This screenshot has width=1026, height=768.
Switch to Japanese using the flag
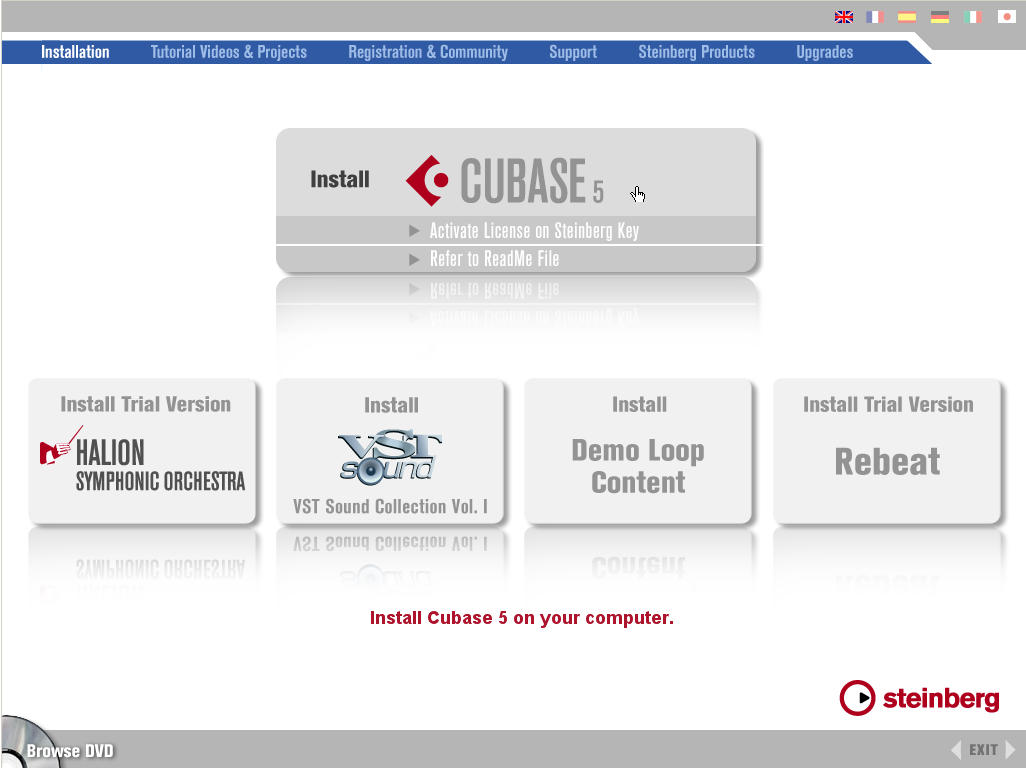point(1006,17)
